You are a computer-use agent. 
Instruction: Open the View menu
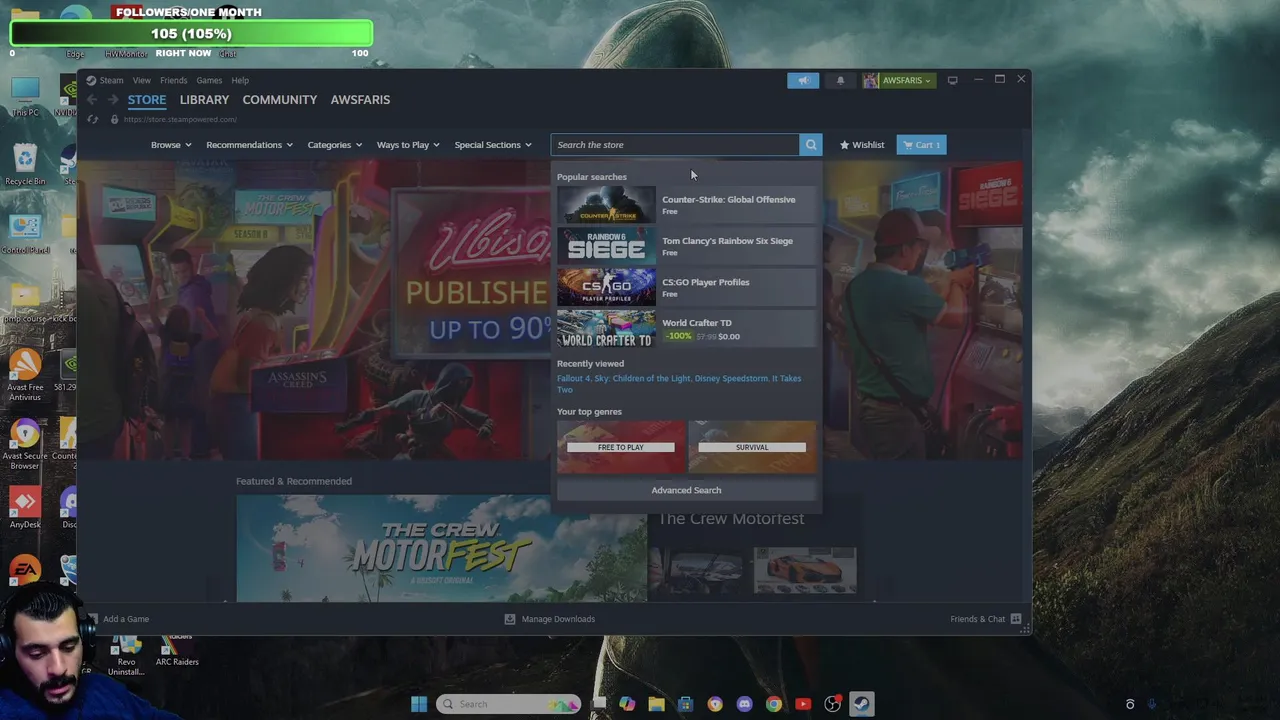pyautogui.click(x=142, y=80)
